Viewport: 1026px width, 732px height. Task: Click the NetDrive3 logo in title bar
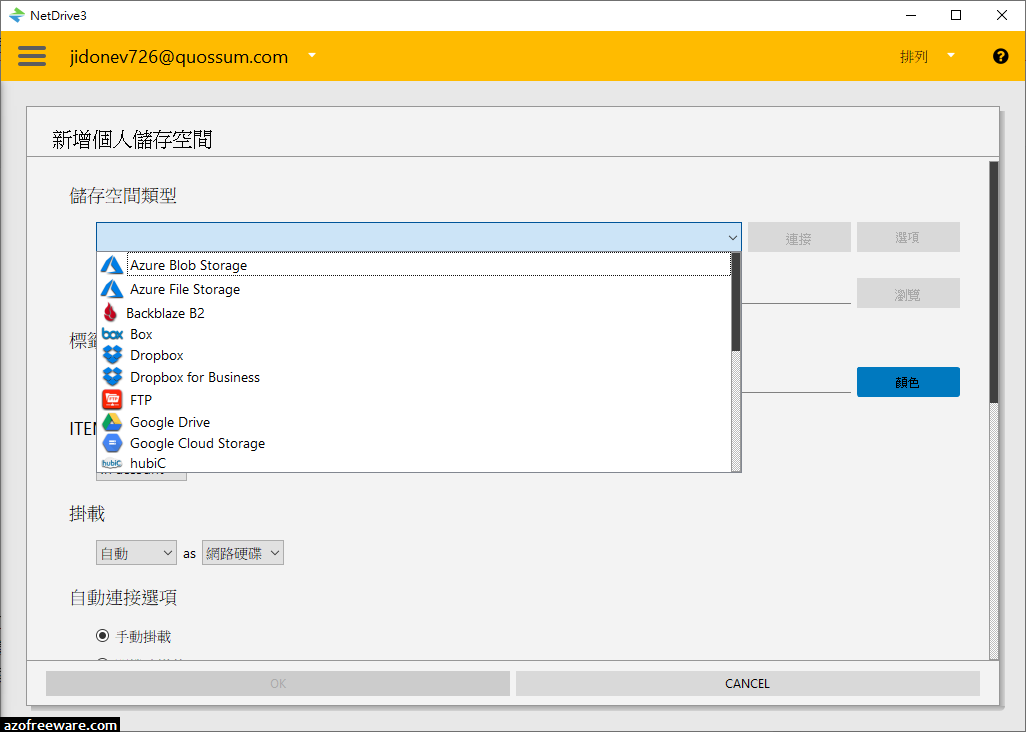(17, 15)
